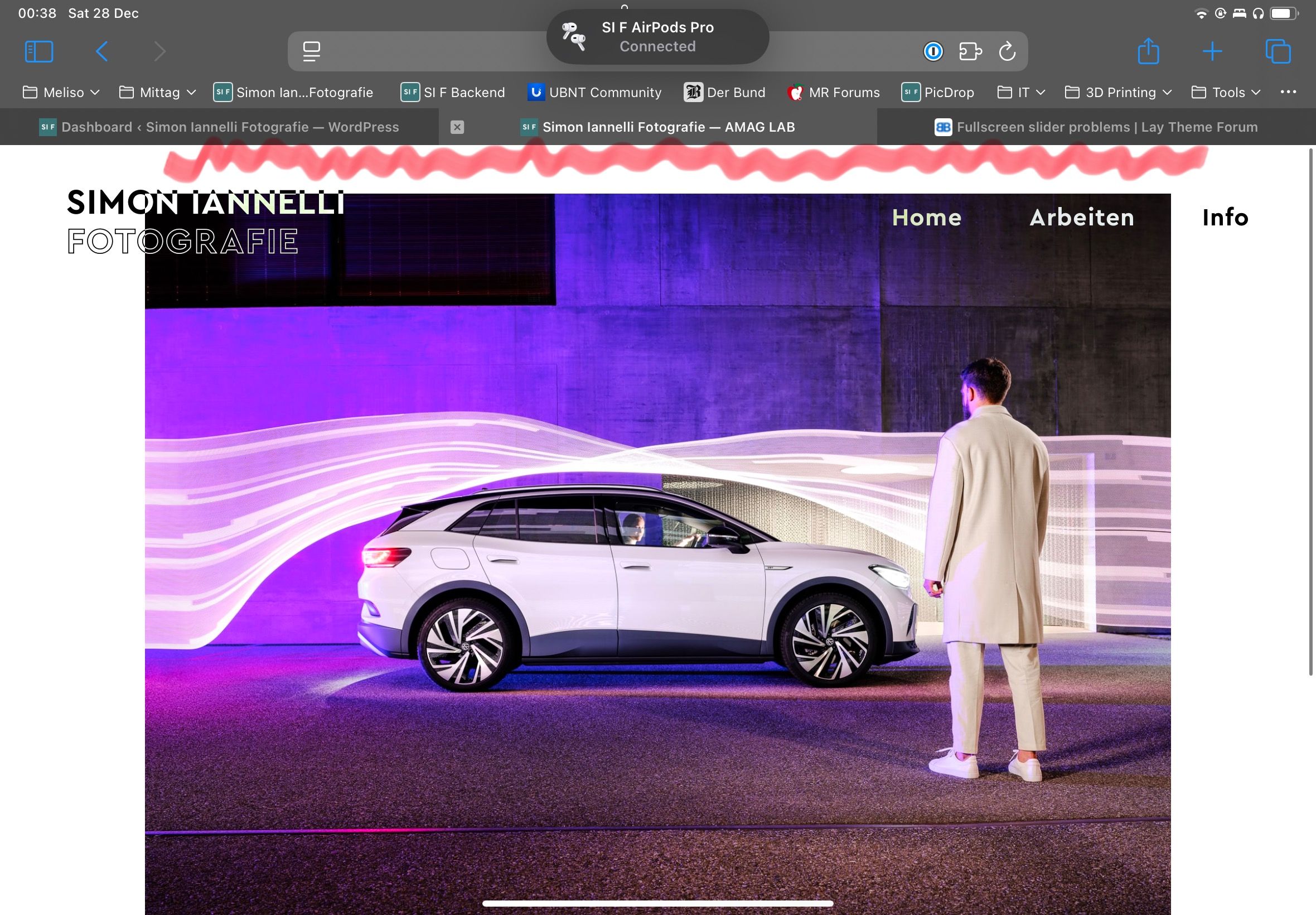Image resolution: width=1316 pixels, height=915 pixels.
Task: Click the page's vertical scrollbar
Action: [x=1310, y=413]
